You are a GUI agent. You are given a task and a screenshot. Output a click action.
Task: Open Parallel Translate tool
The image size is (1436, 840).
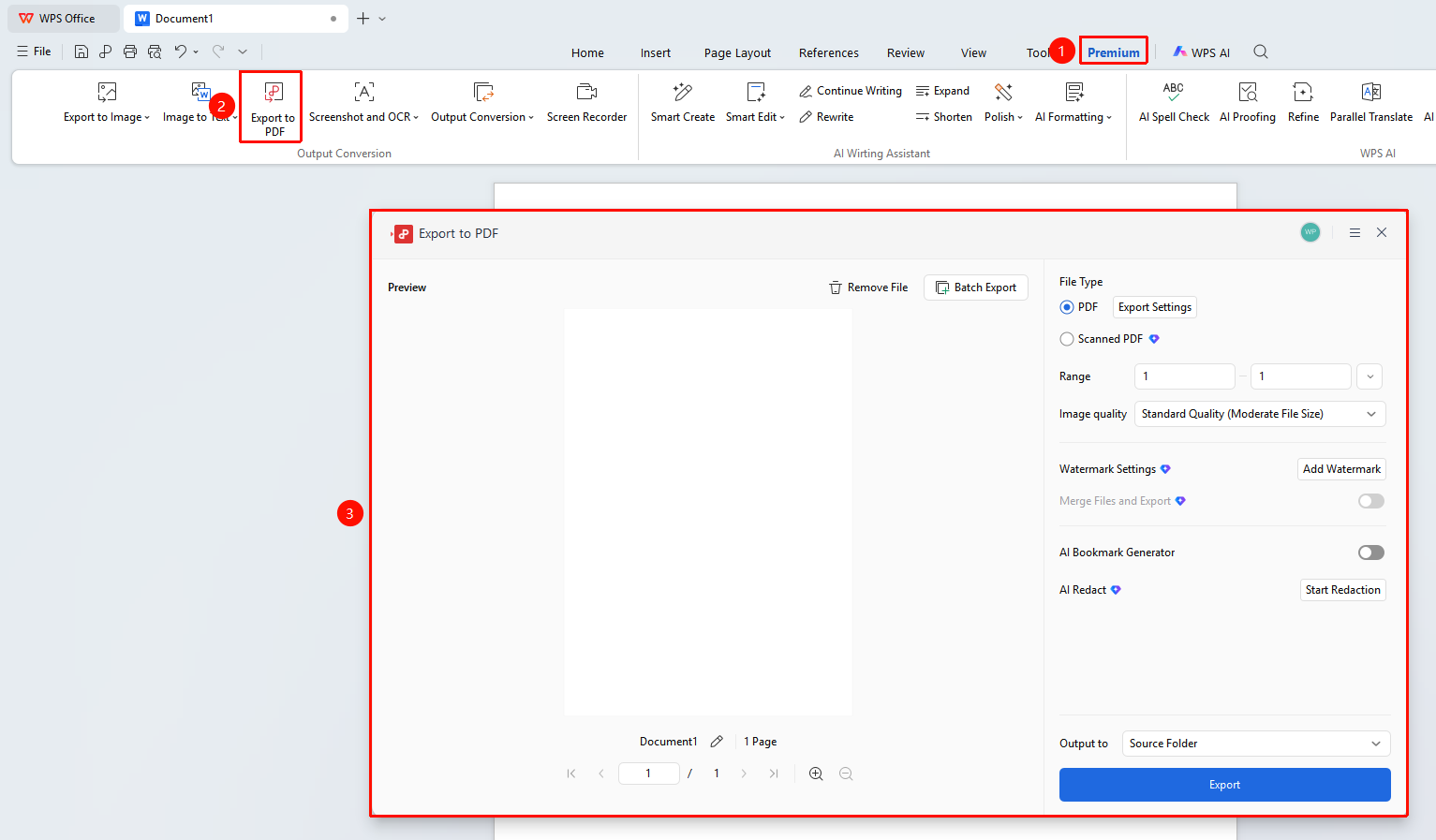click(1371, 103)
